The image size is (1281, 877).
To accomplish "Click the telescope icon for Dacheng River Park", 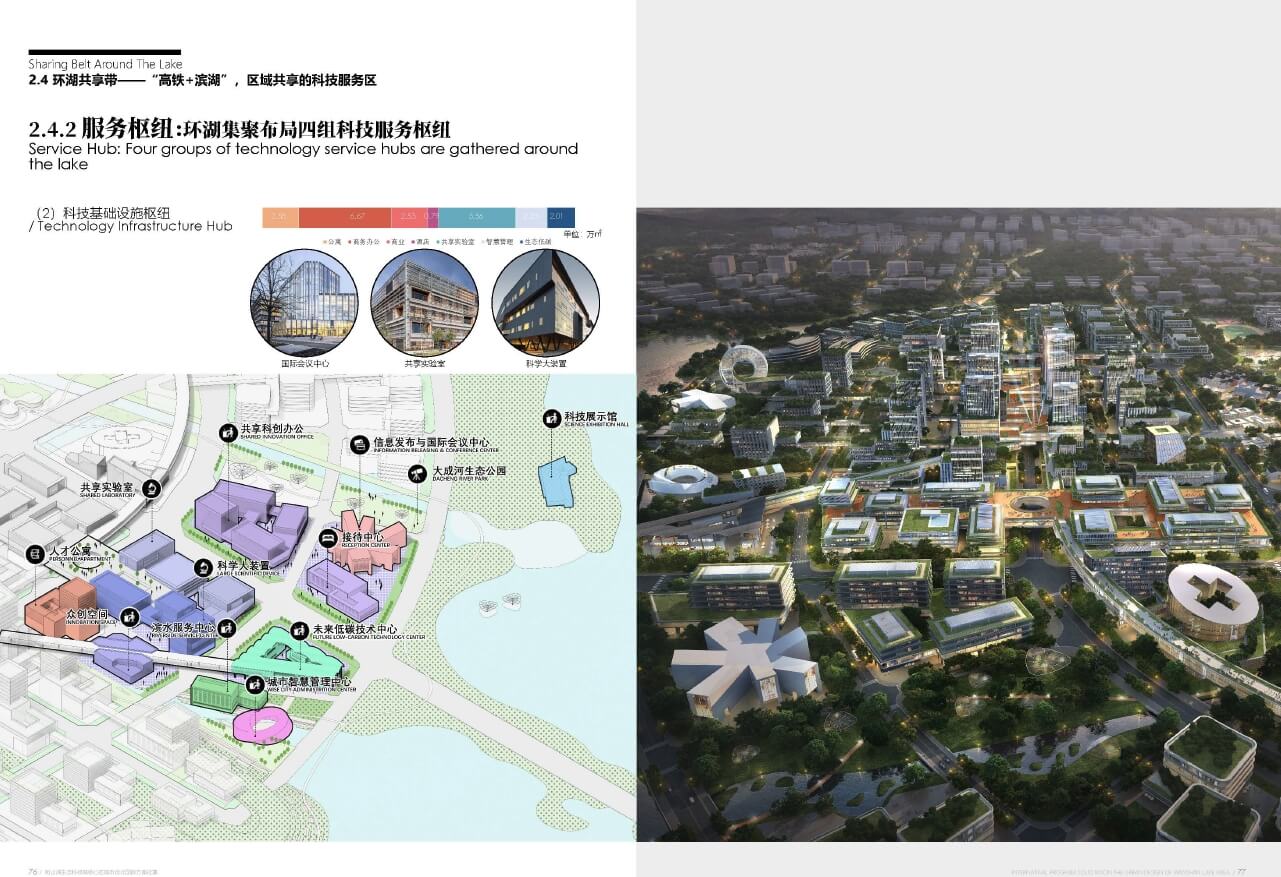I will coord(416,472).
